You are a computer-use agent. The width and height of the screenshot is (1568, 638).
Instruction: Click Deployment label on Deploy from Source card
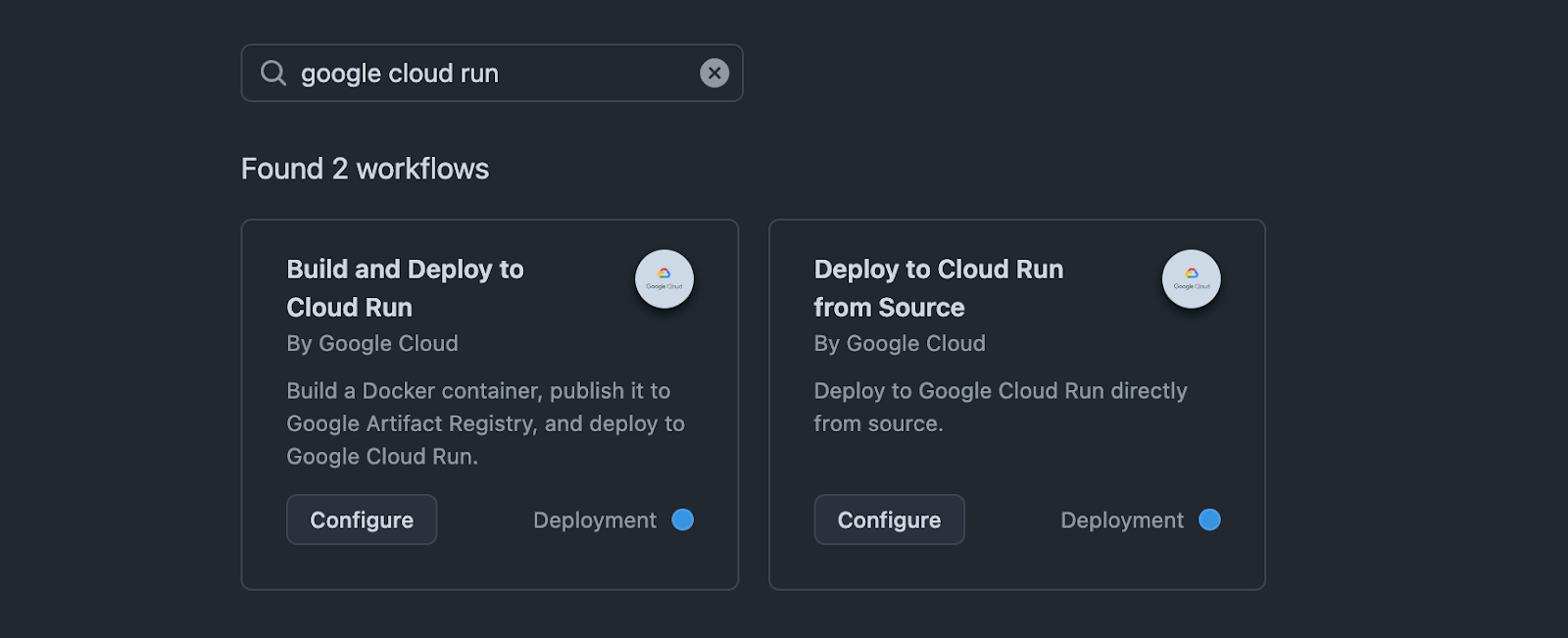pos(1122,520)
